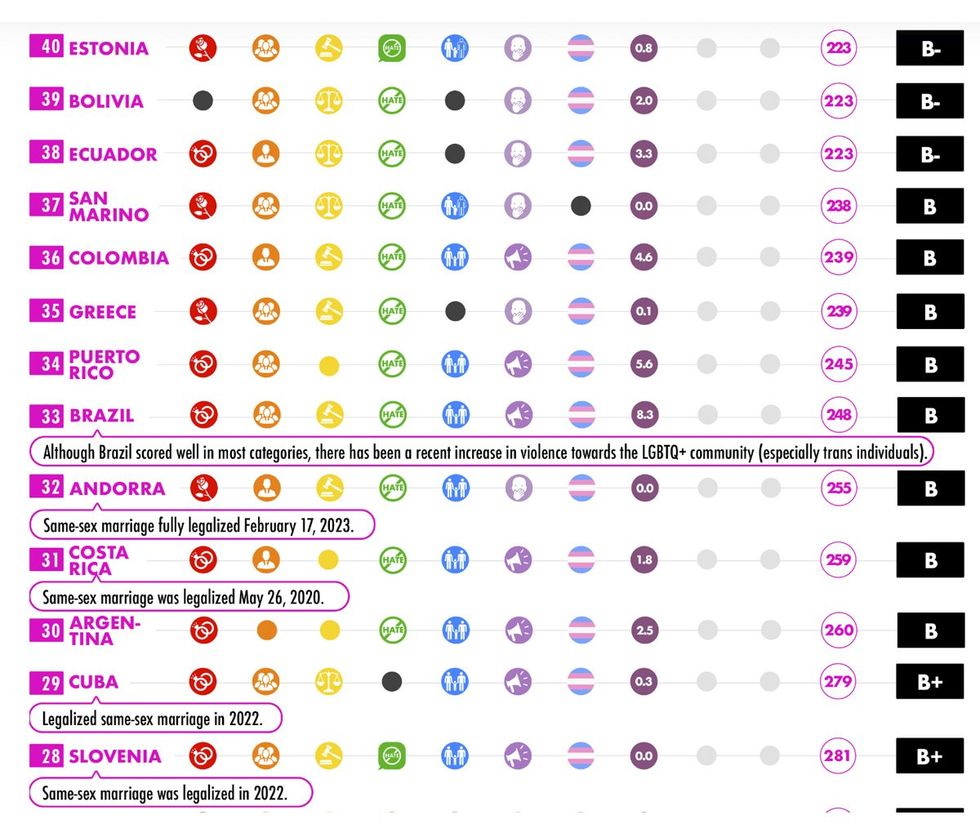Viewport: 980px width, 833px height.
Task: Click the red rose icon beside Andorra
Action: point(203,487)
